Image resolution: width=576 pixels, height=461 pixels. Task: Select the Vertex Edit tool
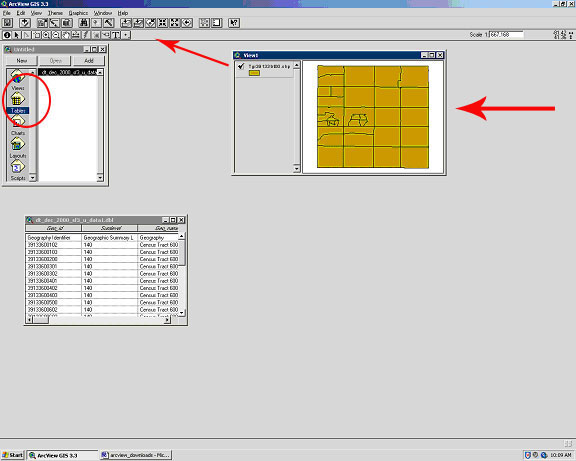pyautogui.click(x=26, y=35)
